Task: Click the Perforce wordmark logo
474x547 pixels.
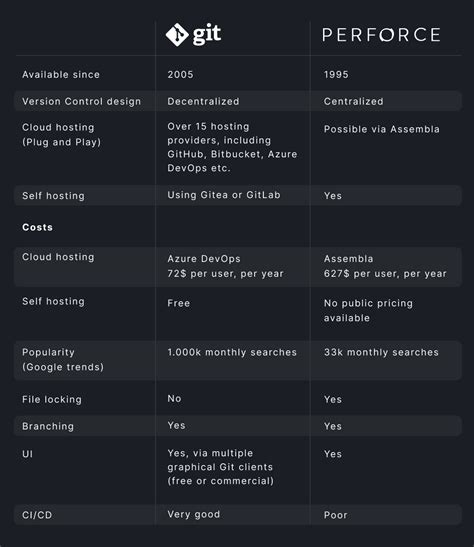Action: point(381,35)
